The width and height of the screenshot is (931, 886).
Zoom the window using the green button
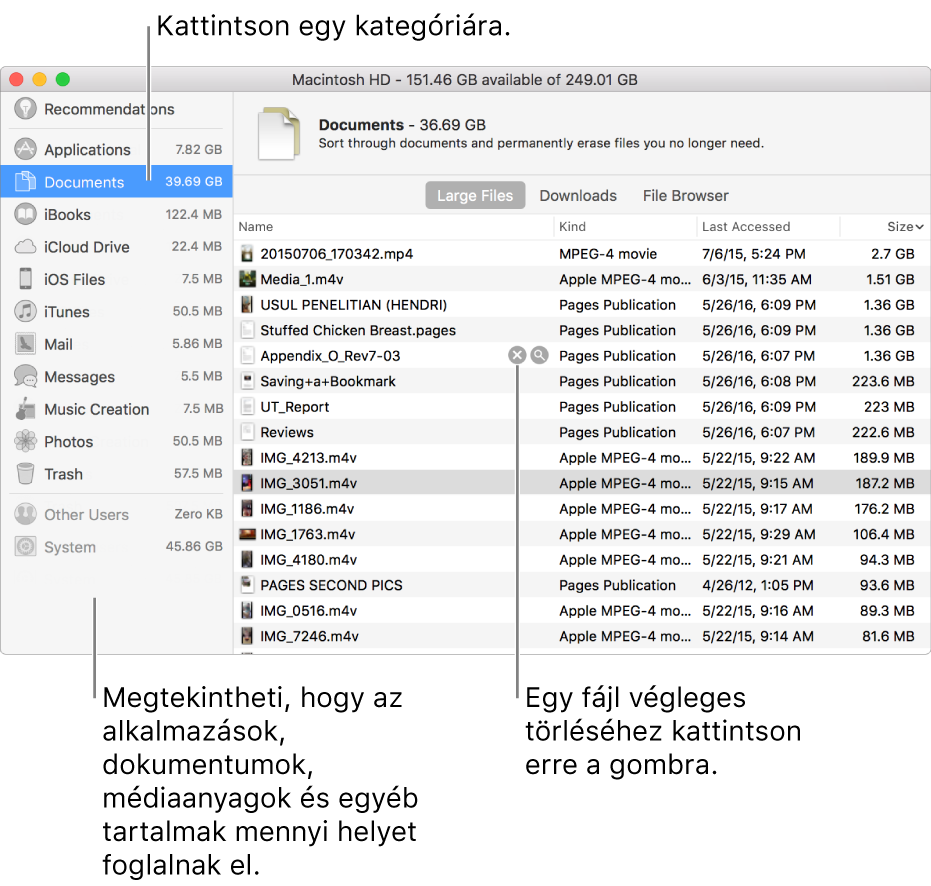(62, 80)
